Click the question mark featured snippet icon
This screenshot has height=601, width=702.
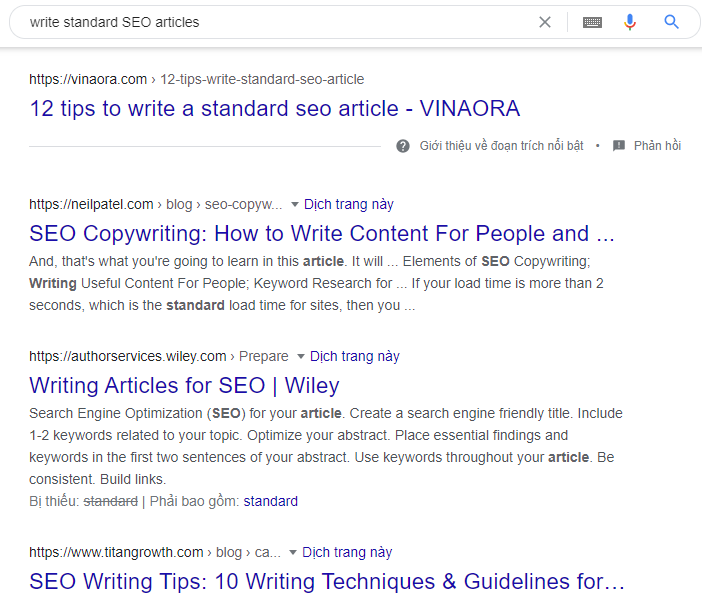click(x=403, y=146)
